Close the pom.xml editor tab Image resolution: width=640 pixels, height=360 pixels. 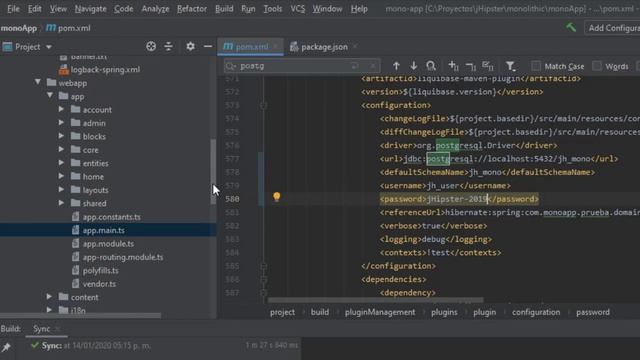(x=276, y=47)
